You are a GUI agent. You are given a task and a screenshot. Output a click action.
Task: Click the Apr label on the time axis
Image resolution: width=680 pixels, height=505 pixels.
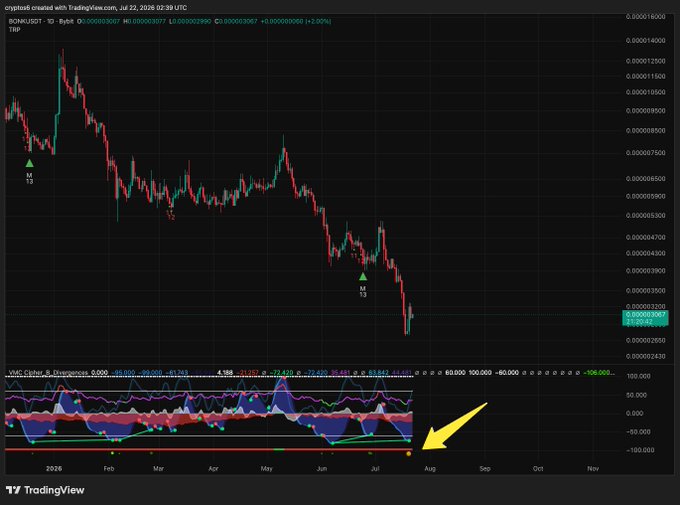click(x=213, y=468)
